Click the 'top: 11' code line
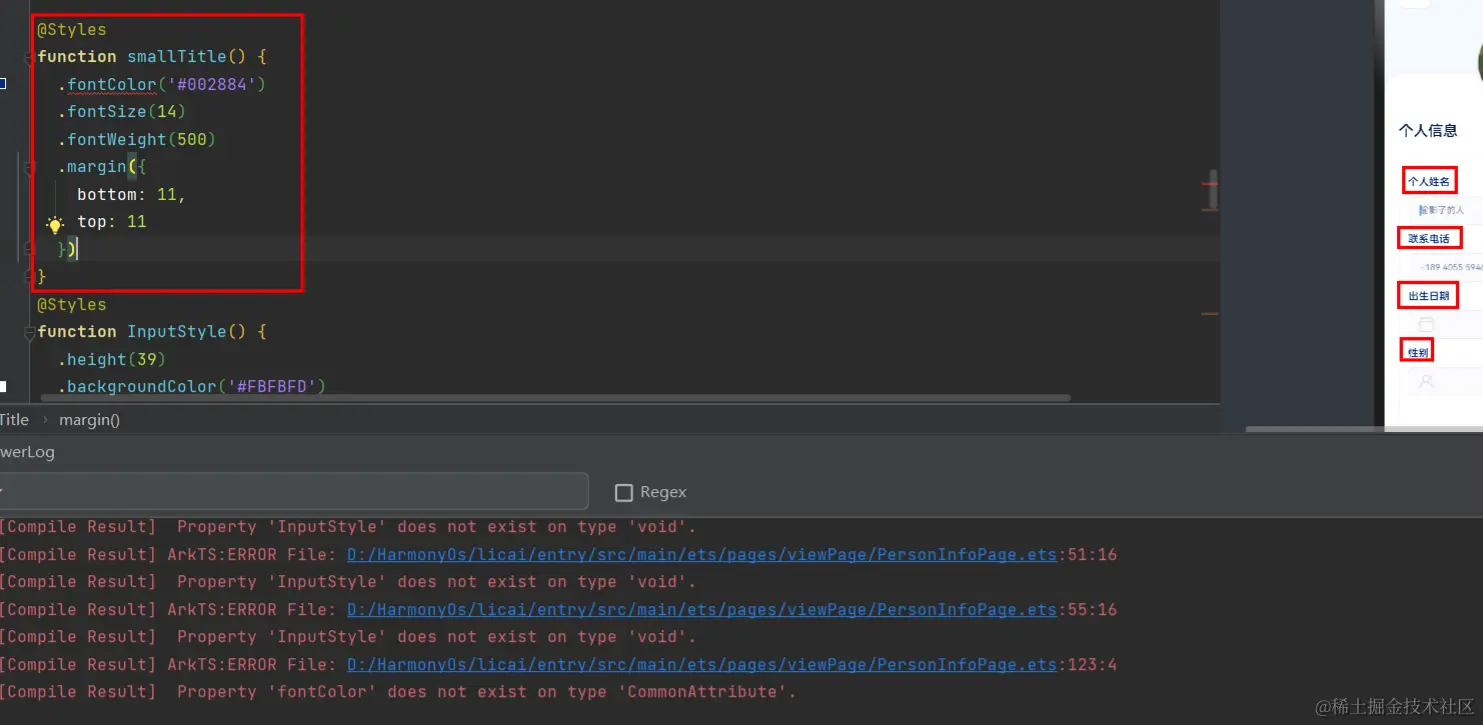This screenshot has width=1483, height=725. tap(112, 222)
